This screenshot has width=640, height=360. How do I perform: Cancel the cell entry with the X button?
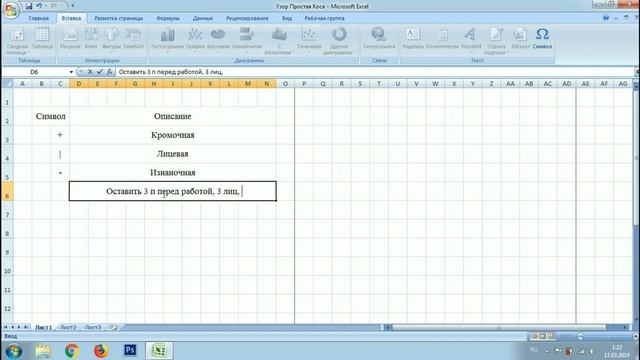[90, 72]
